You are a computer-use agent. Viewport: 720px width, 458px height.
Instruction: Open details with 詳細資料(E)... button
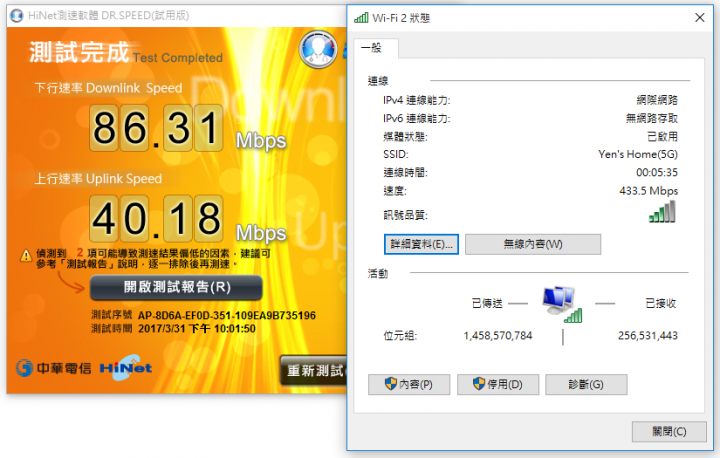click(421, 244)
